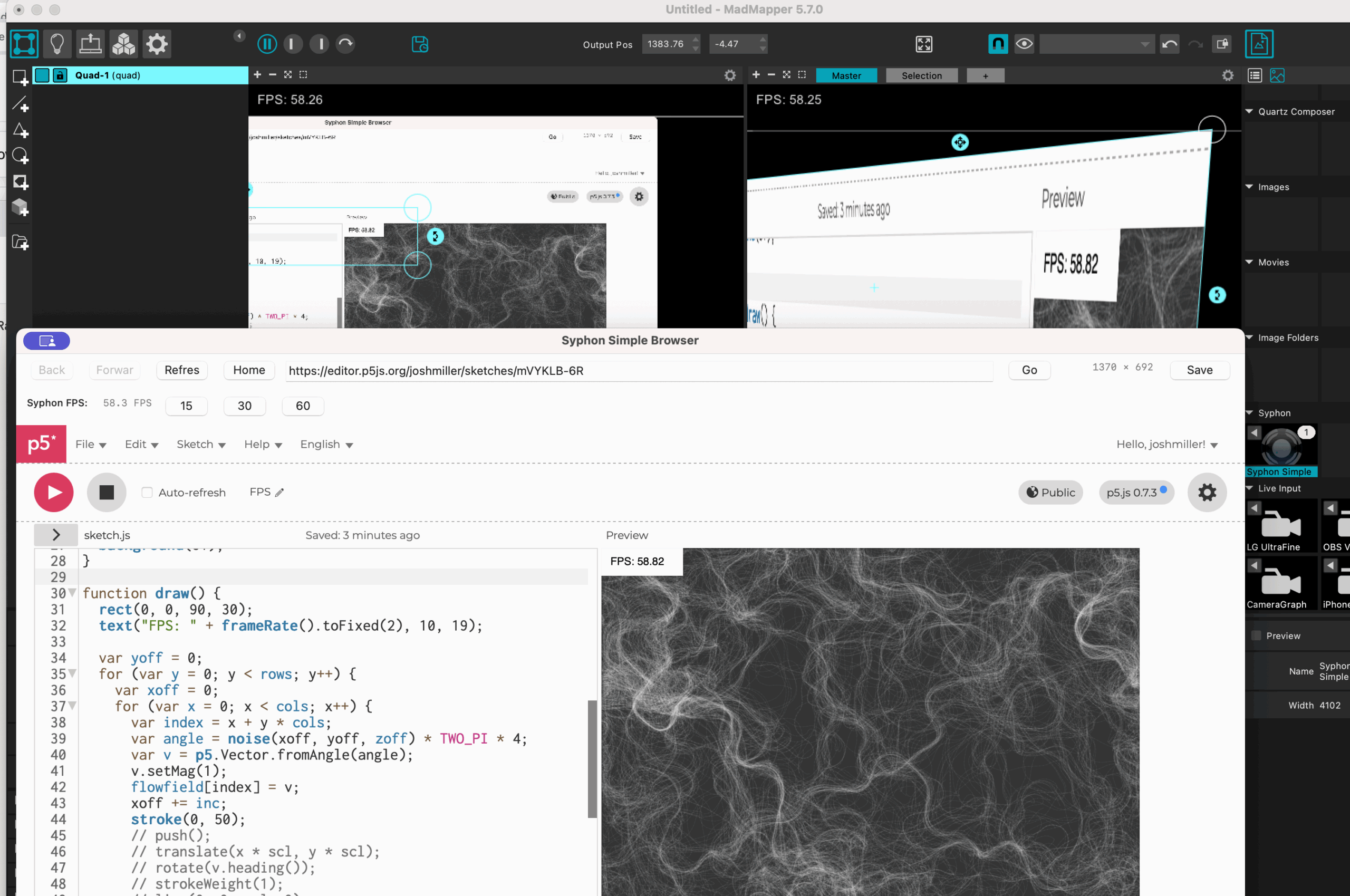Open the File menu in p5 editor
The image size is (1350, 896).
tap(90, 445)
